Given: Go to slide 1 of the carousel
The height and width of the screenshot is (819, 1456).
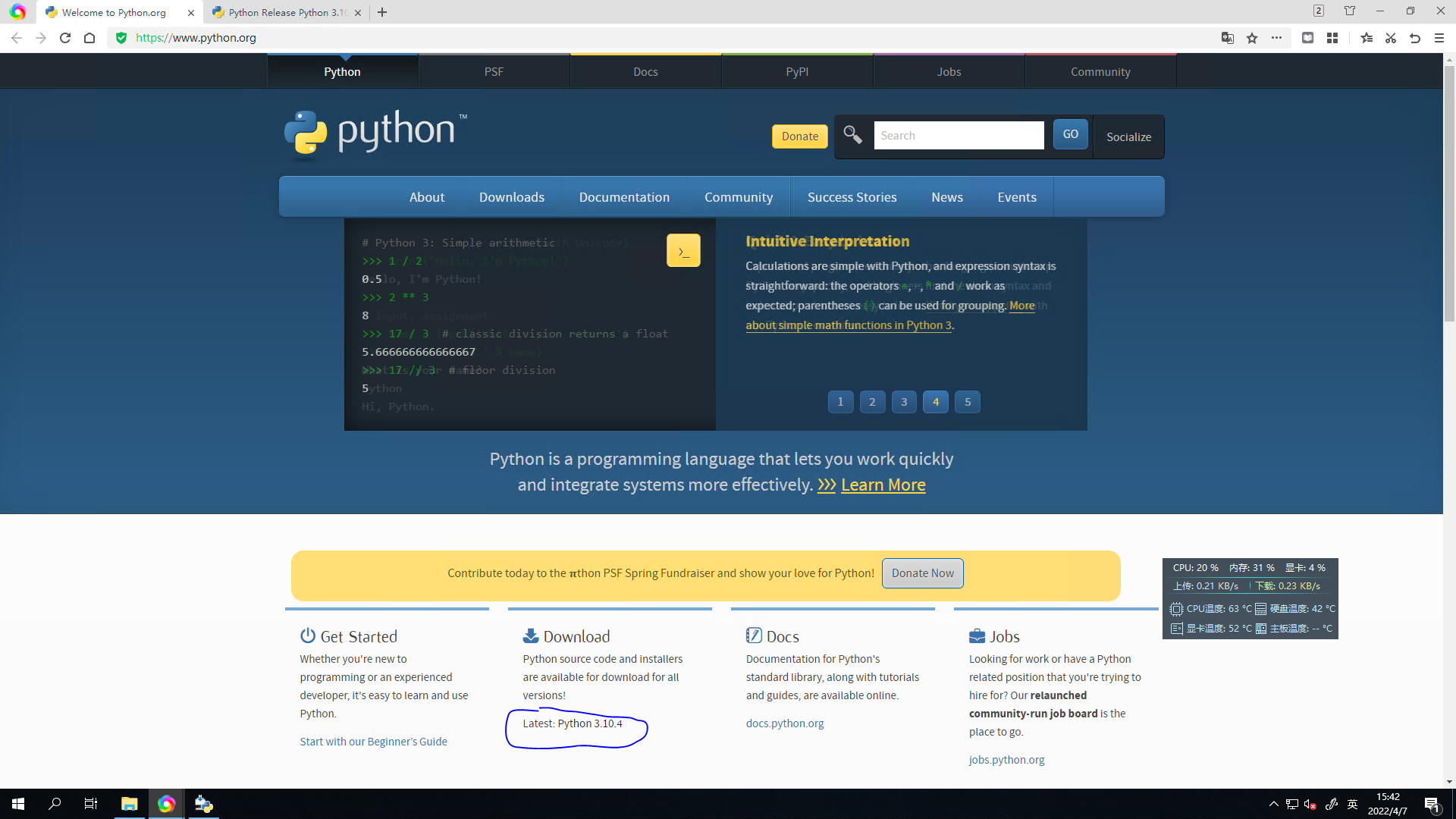Looking at the screenshot, I should (840, 402).
